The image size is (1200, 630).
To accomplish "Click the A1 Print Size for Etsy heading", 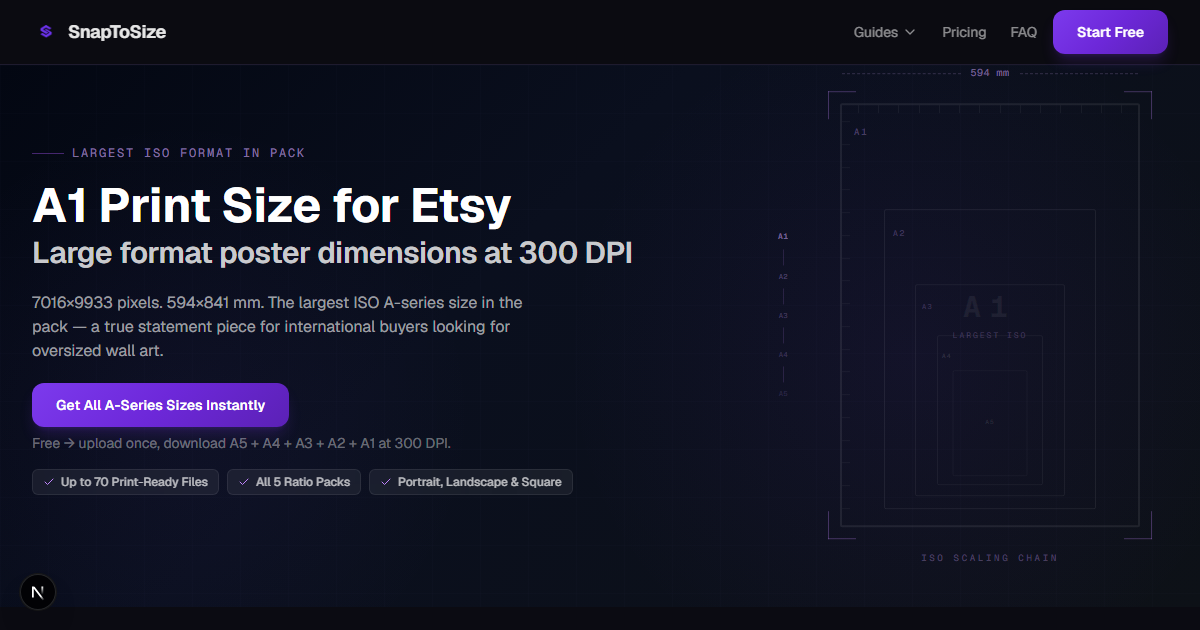I will (x=272, y=206).
